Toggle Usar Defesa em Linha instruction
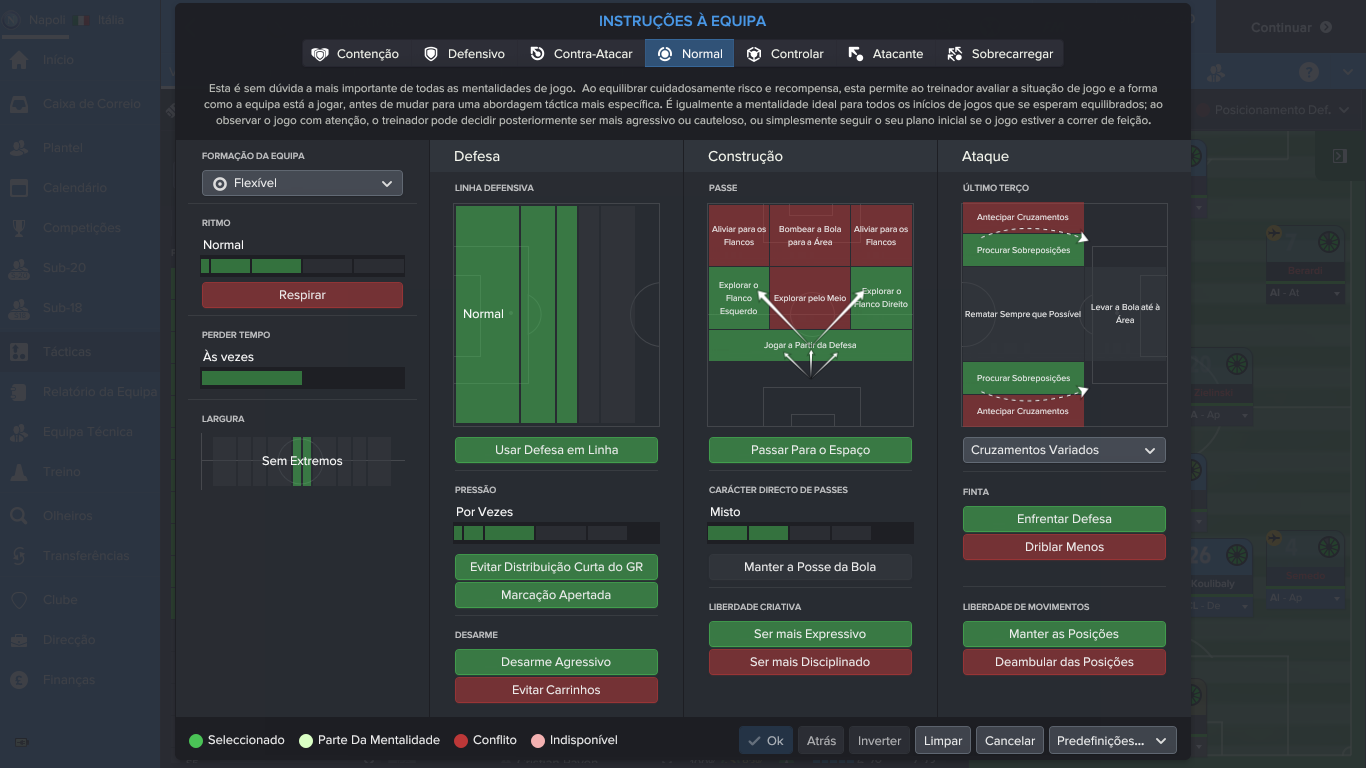1366x768 pixels. click(556, 450)
